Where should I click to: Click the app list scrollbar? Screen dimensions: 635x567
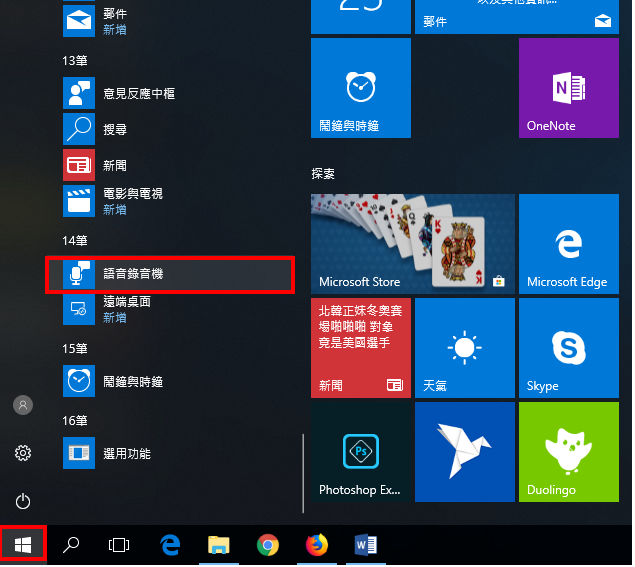click(303, 474)
